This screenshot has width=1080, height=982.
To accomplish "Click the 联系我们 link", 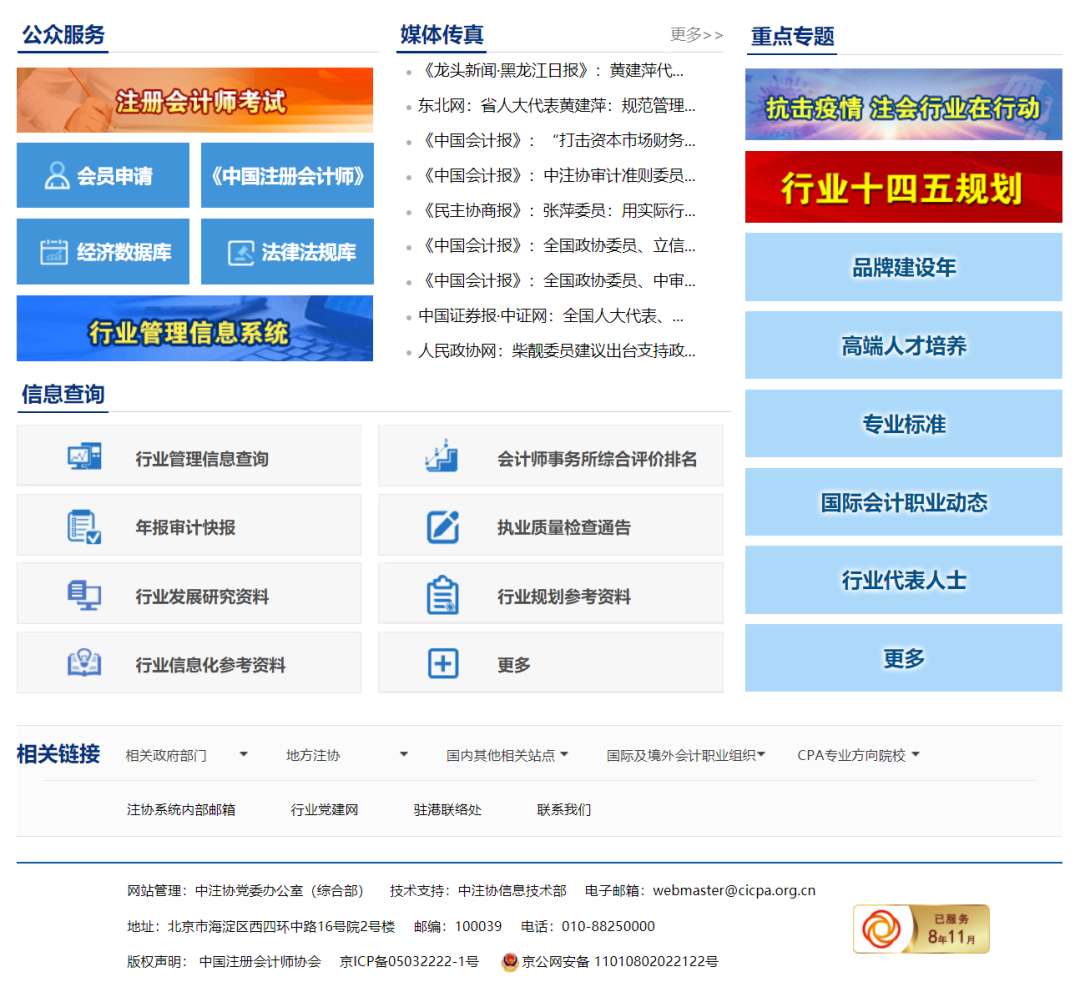I will (x=564, y=810).
